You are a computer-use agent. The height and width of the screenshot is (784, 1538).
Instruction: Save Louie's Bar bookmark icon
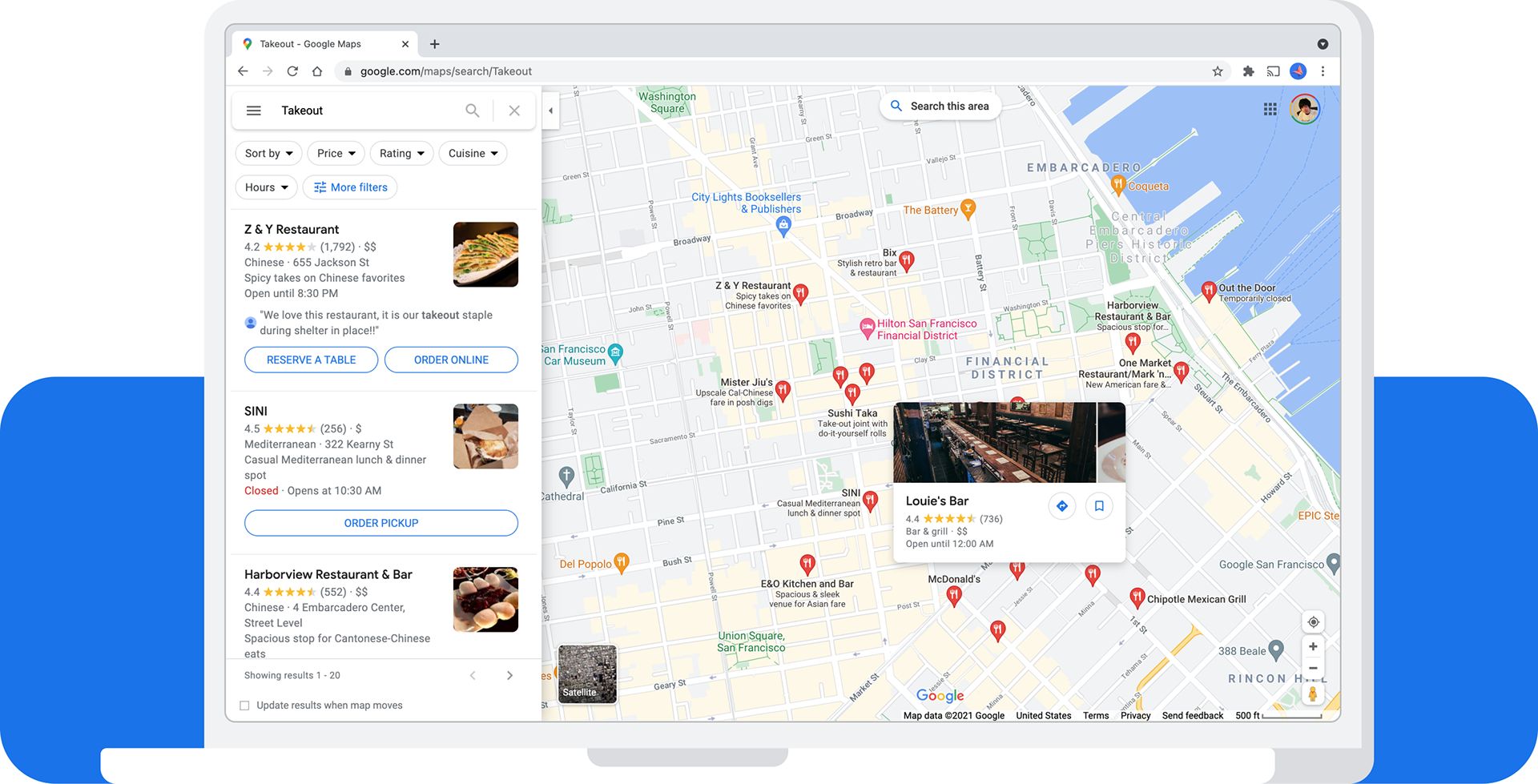point(1099,506)
